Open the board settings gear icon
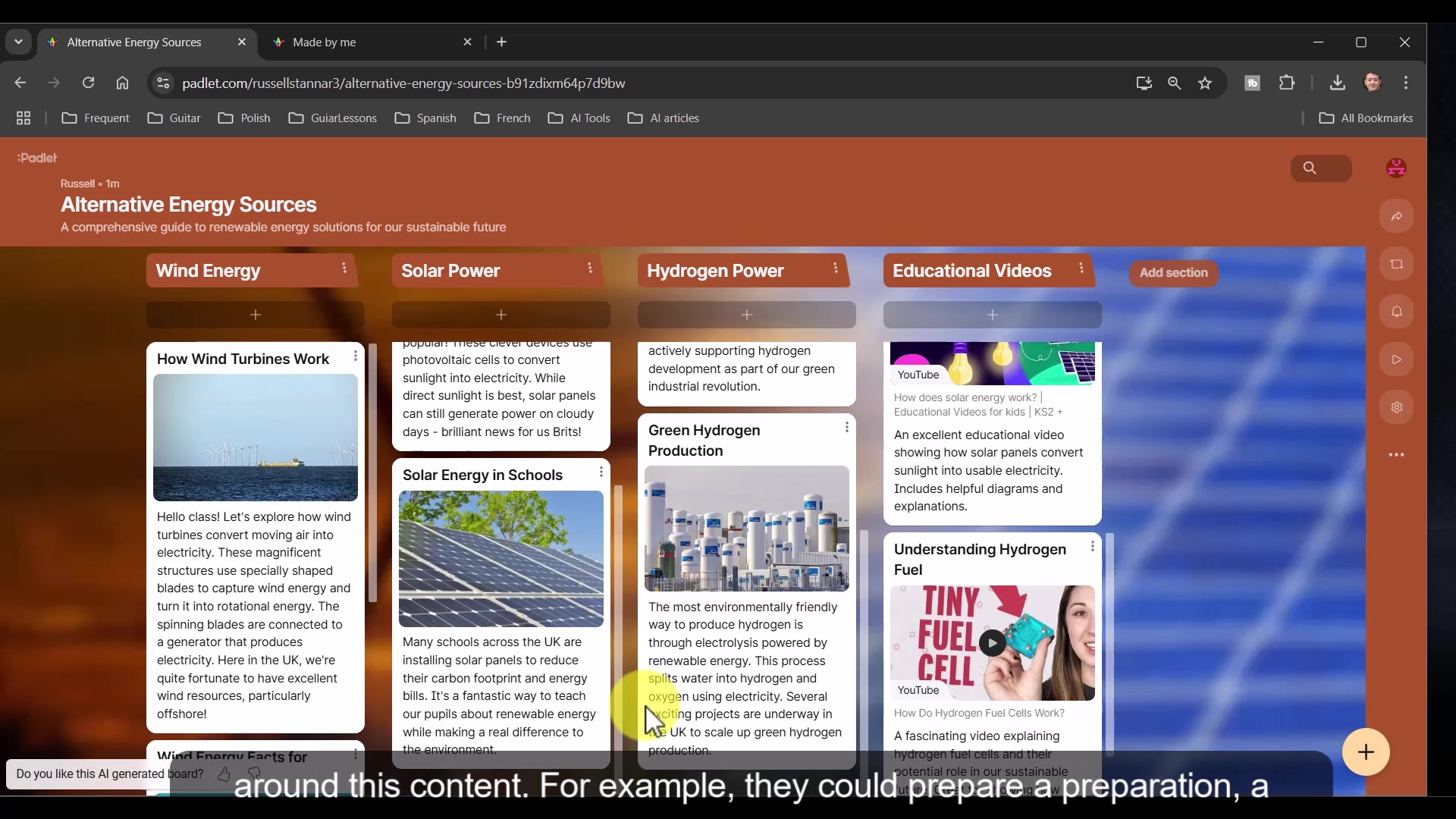 tap(1396, 407)
